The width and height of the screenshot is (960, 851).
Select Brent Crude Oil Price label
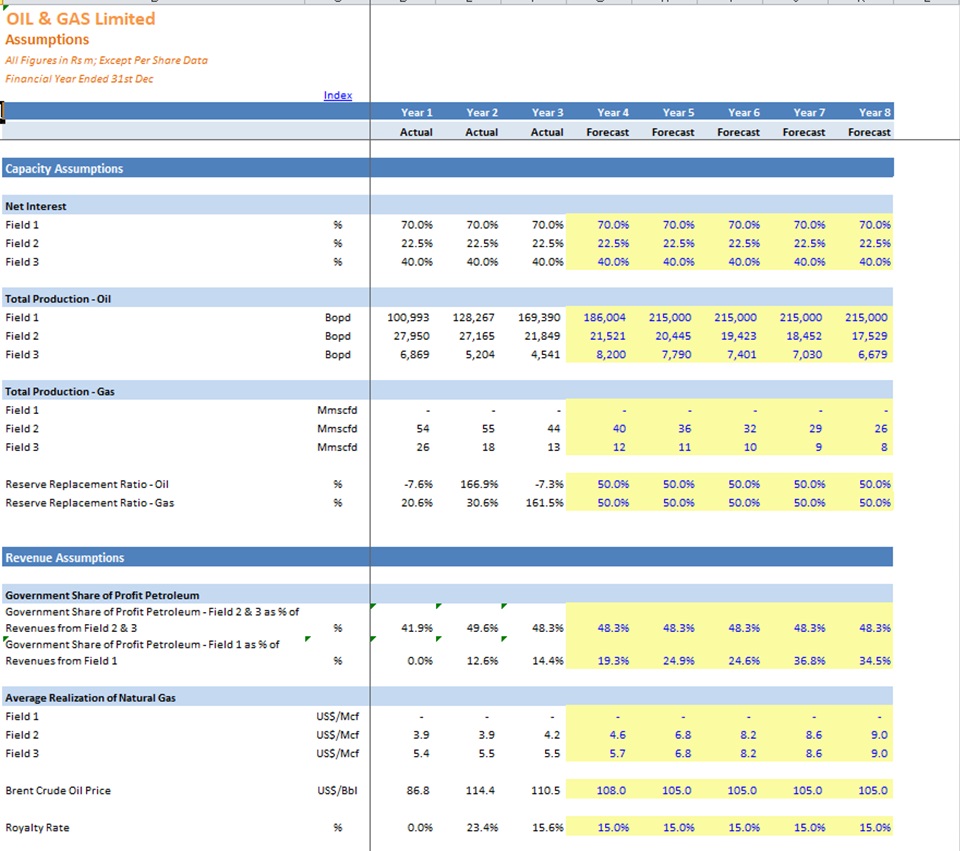[x=58, y=790]
